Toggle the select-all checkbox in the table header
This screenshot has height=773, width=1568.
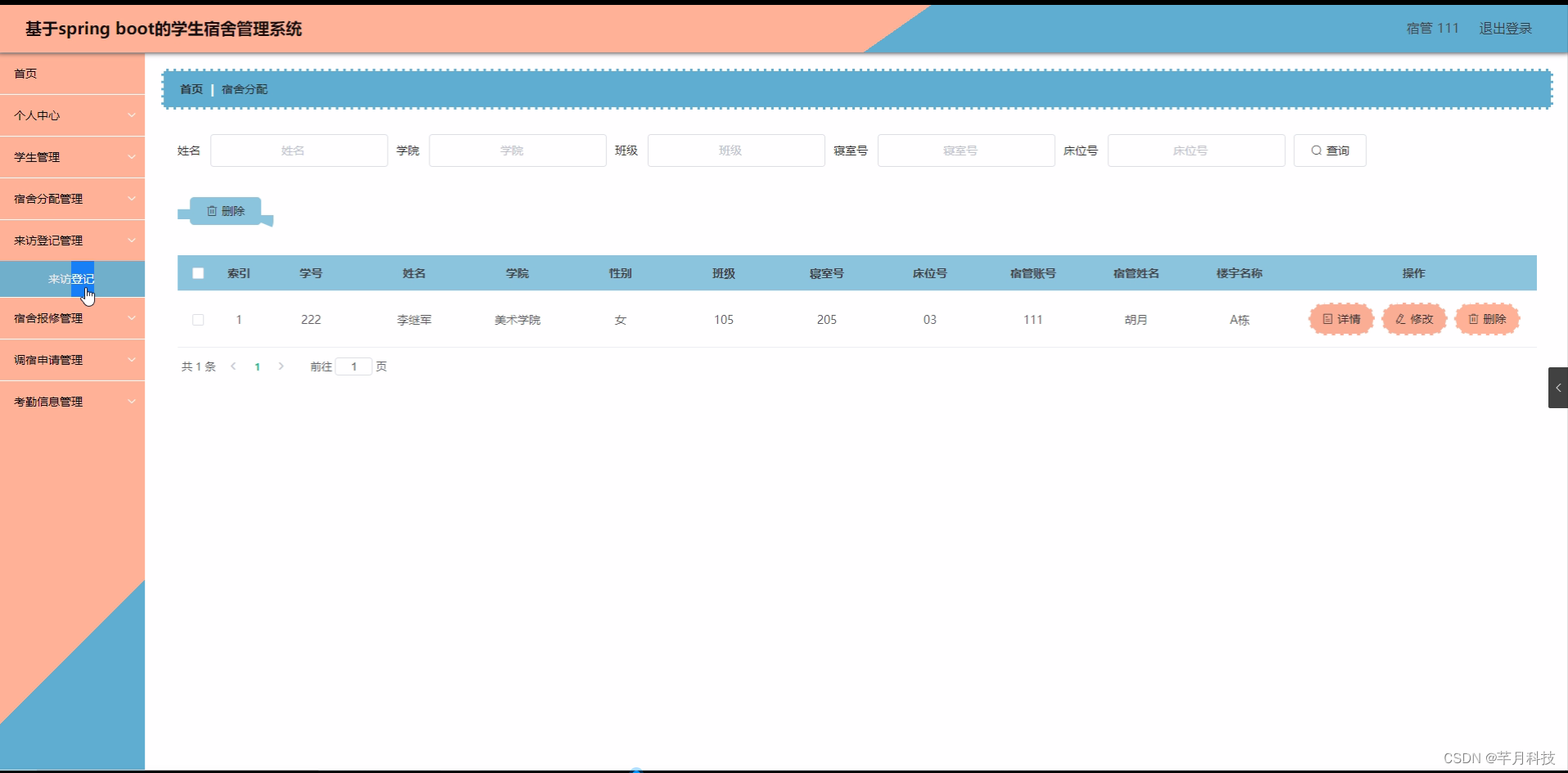click(x=197, y=272)
